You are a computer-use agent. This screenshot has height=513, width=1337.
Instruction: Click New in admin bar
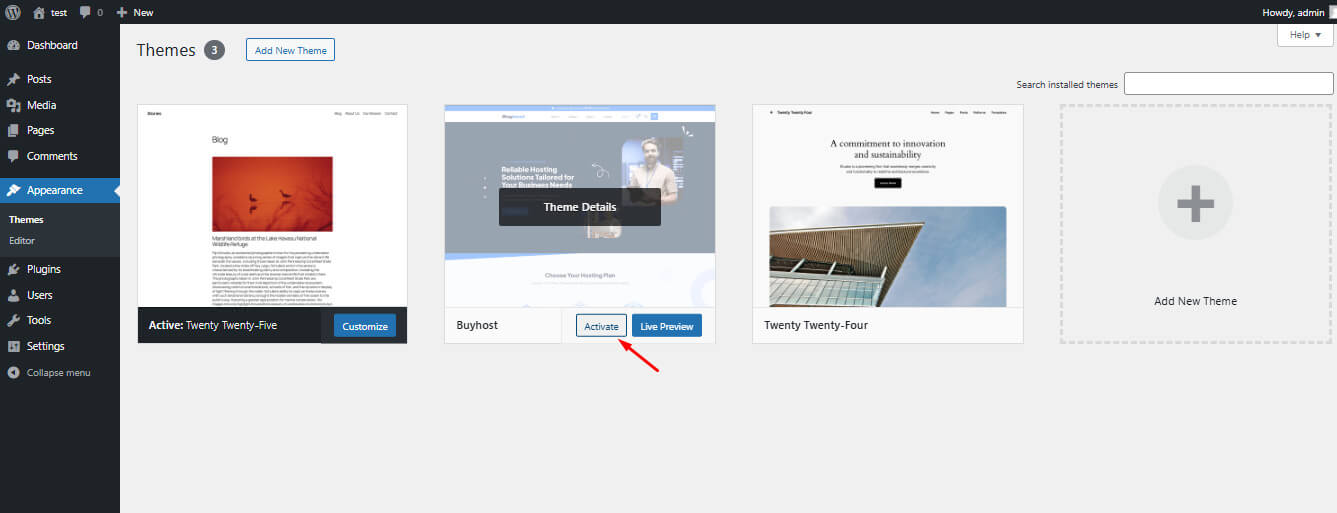pyautogui.click(x=143, y=13)
